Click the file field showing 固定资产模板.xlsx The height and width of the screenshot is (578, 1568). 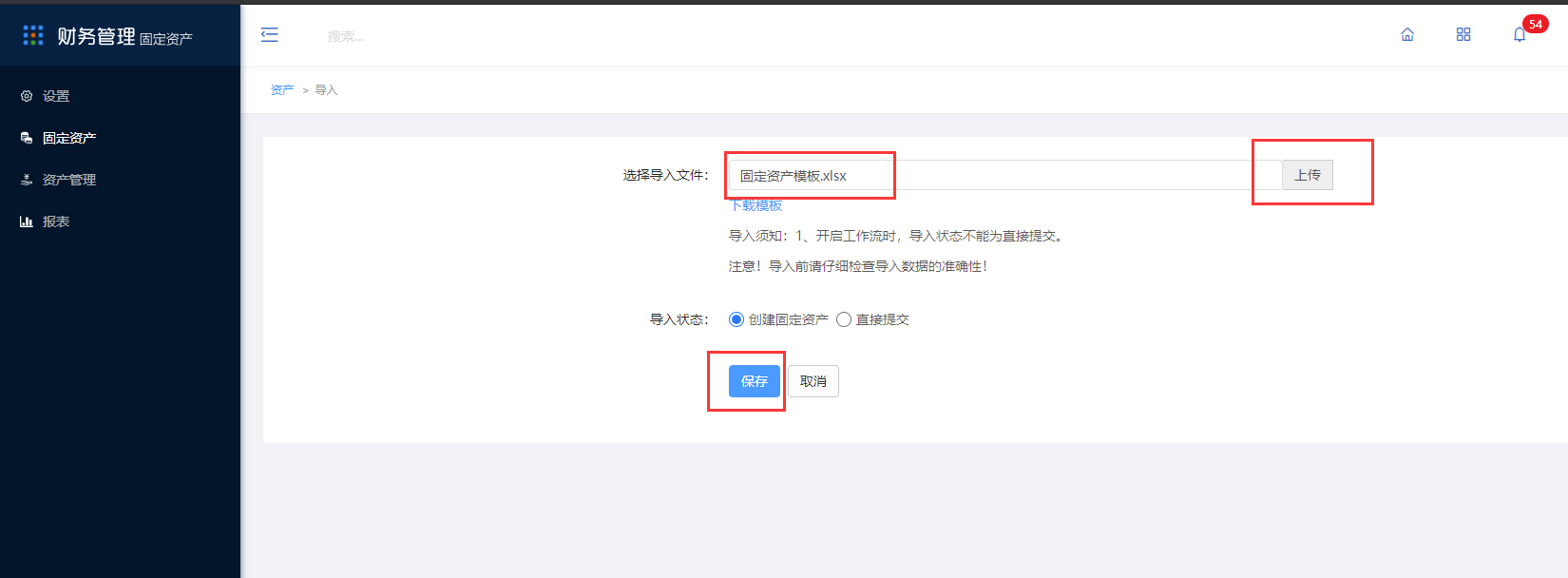(x=1005, y=175)
